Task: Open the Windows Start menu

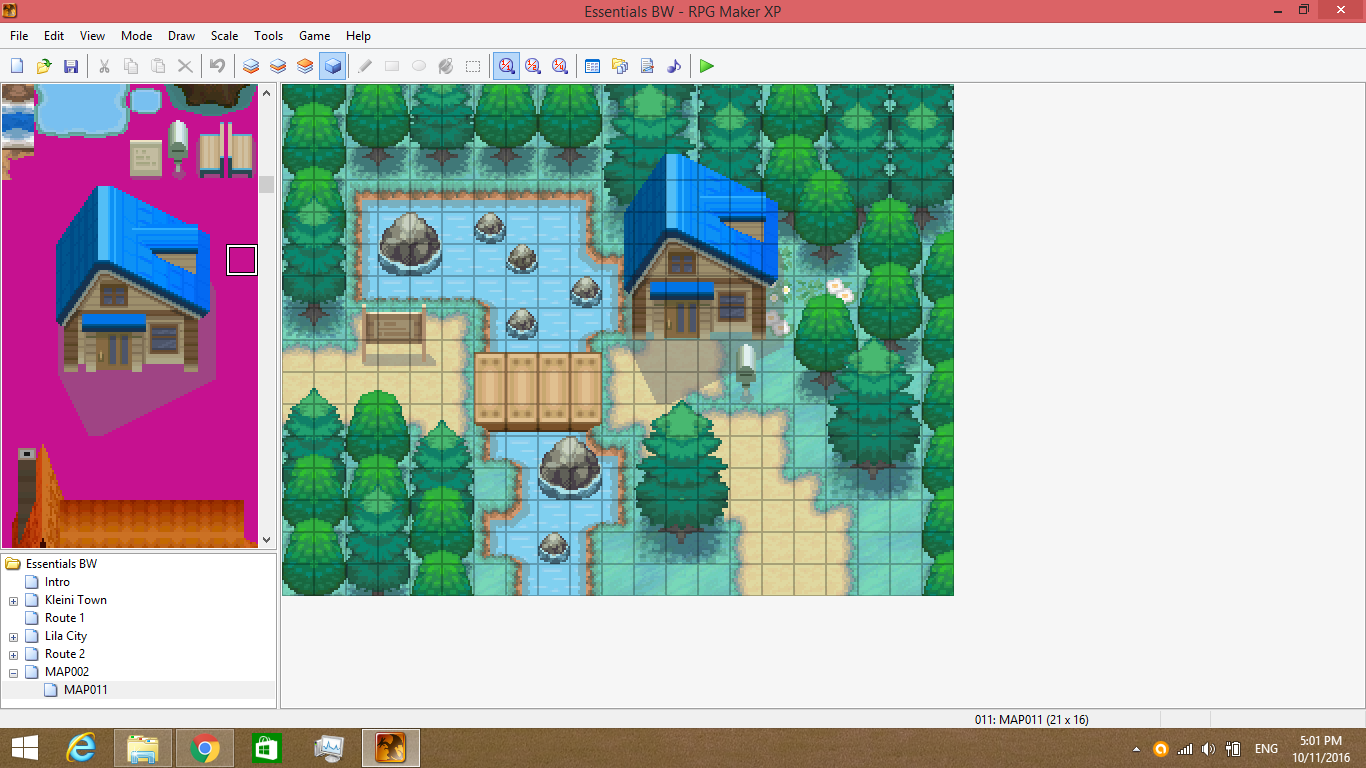Action: tap(24, 748)
